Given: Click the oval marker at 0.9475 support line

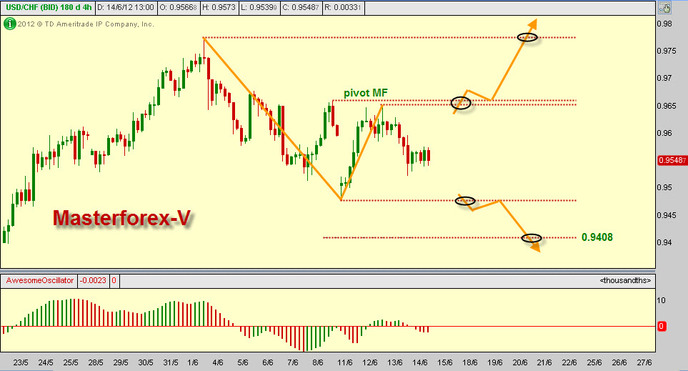Looking at the screenshot, I should tap(465, 201).
